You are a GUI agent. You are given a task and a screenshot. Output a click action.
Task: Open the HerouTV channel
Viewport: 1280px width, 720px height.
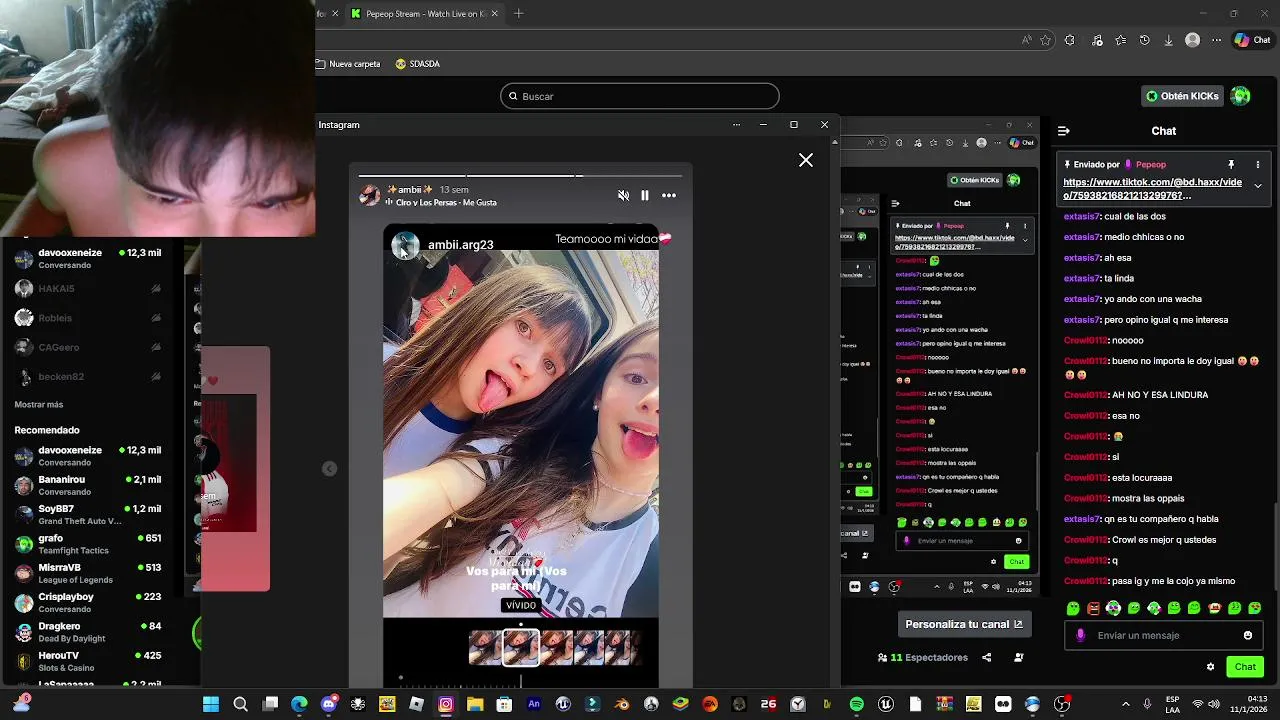coord(88,661)
